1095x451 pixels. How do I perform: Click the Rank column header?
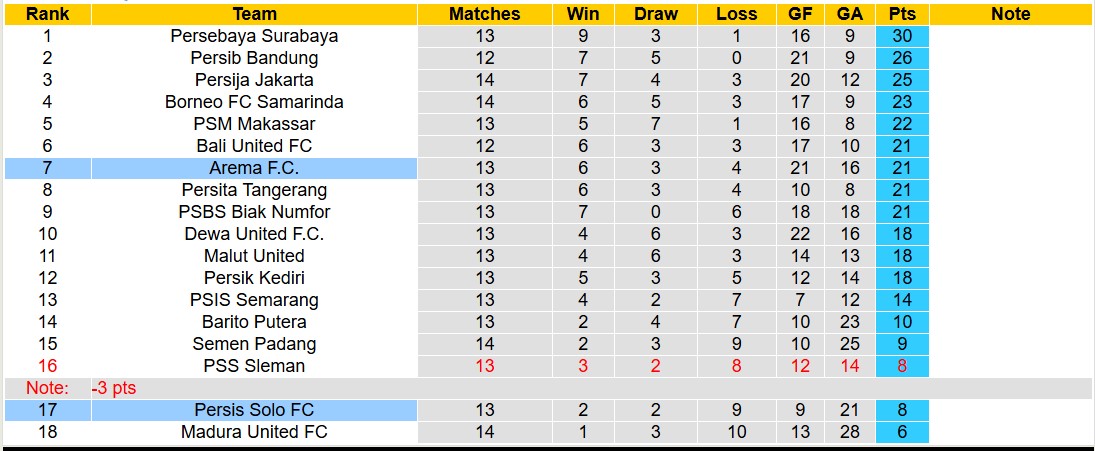point(47,14)
